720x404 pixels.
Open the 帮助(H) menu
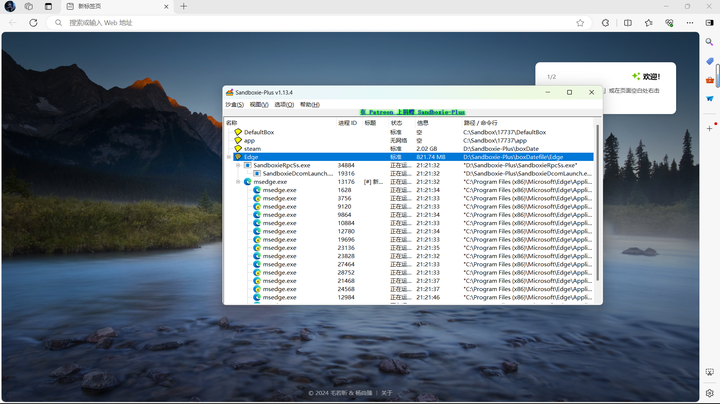(310, 105)
